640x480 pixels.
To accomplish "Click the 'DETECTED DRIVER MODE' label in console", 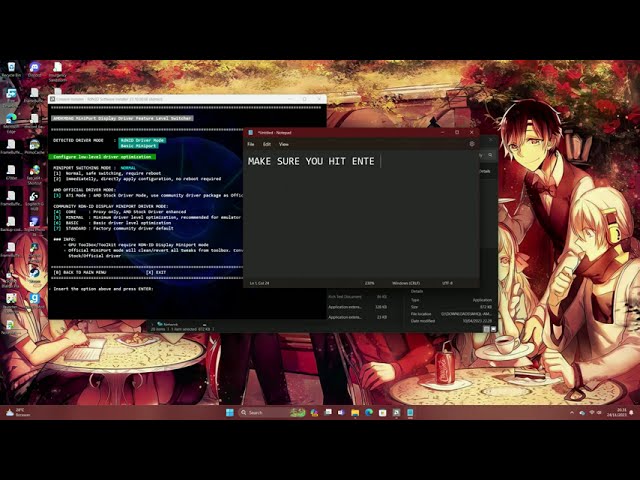I will coord(78,140).
